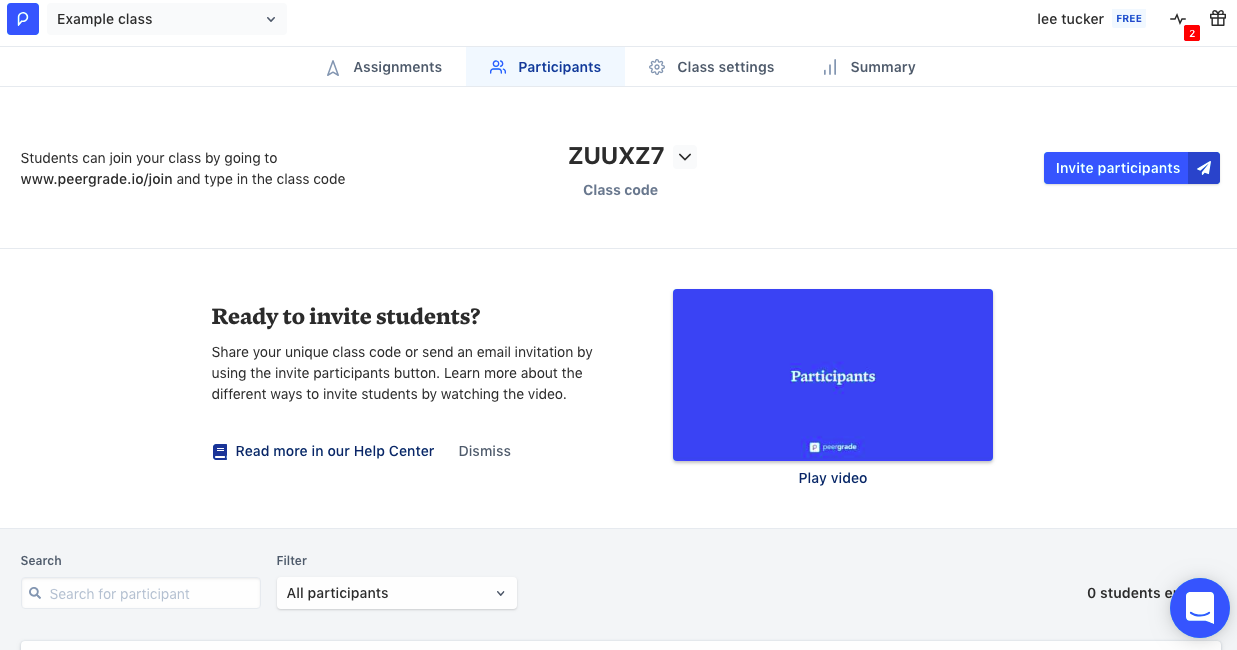This screenshot has width=1237, height=650.
Task: Click the paper plane send icon
Action: tap(1204, 168)
